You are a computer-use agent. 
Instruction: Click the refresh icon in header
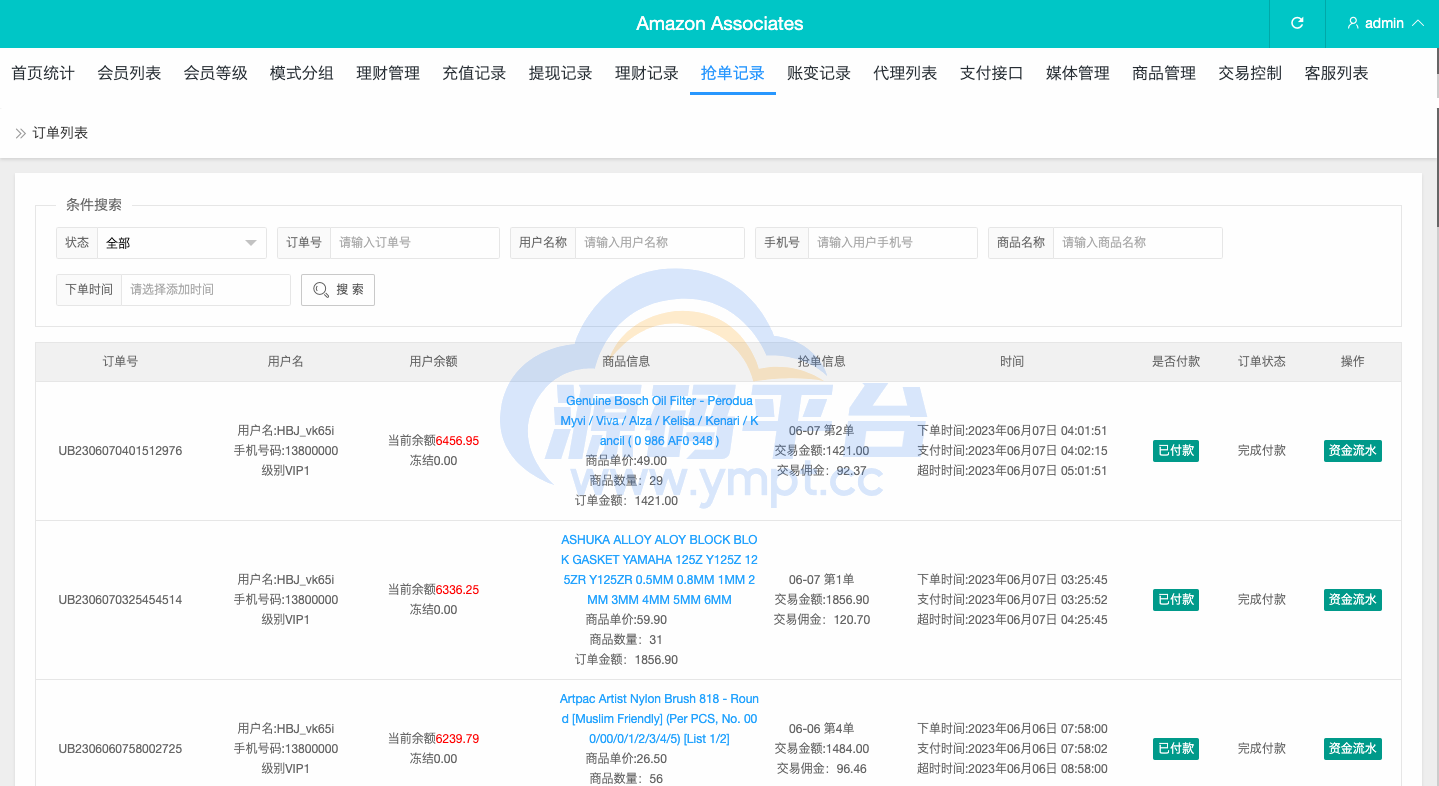pyautogui.click(x=1297, y=23)
